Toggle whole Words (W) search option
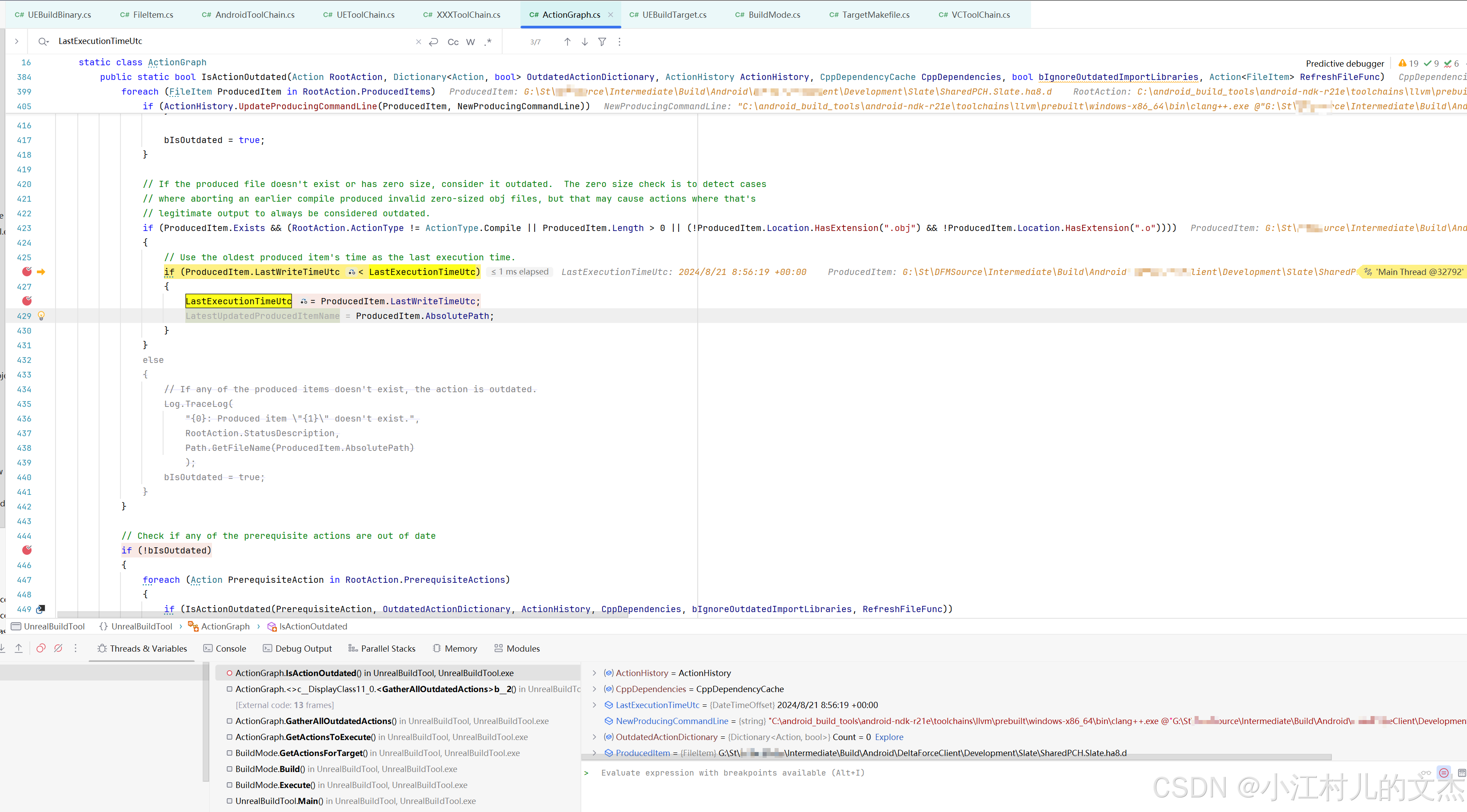Image resolution: width=1467 pixels, height=812 pixels. (470, 42)
